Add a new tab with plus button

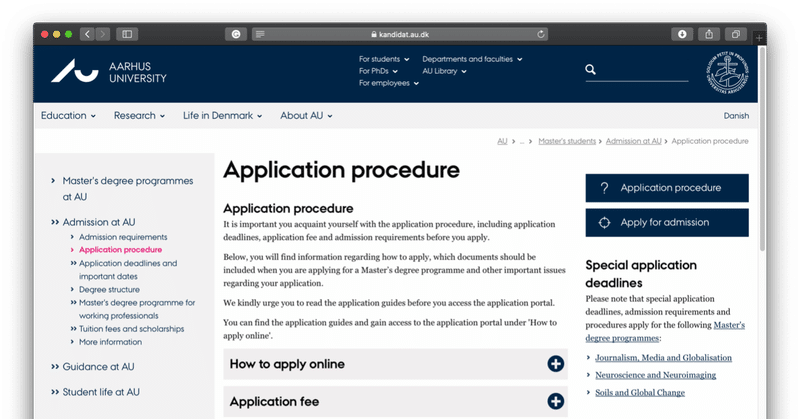pyautogui.click(x=759, y=38)
